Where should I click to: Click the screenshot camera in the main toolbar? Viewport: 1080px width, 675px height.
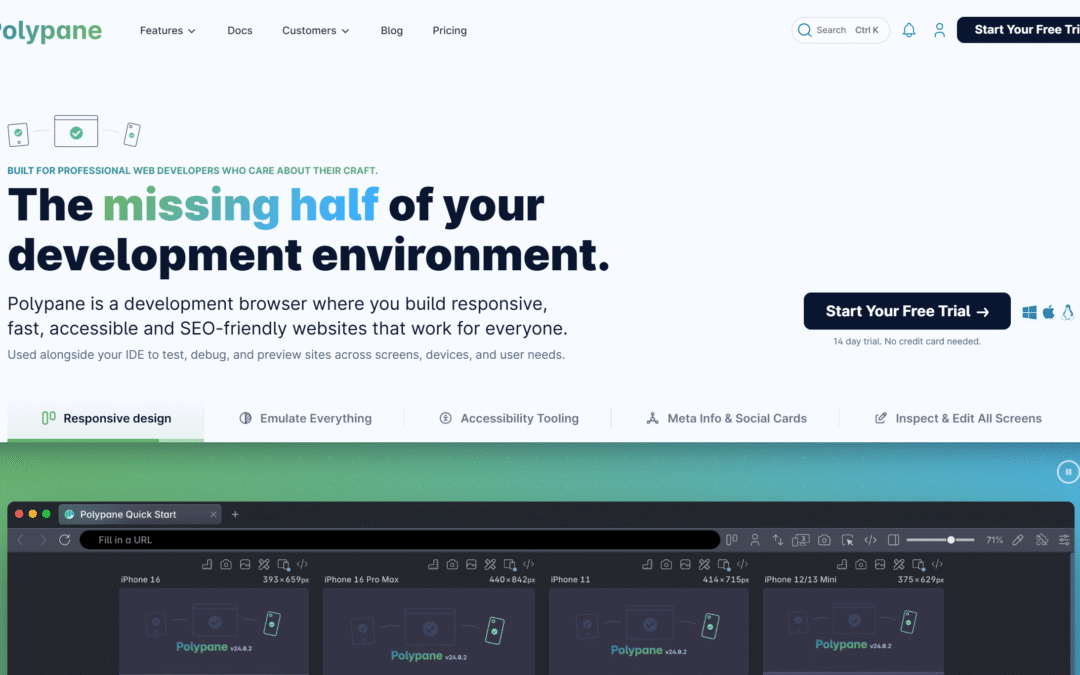pyautogui.click(x=824, y=540)
